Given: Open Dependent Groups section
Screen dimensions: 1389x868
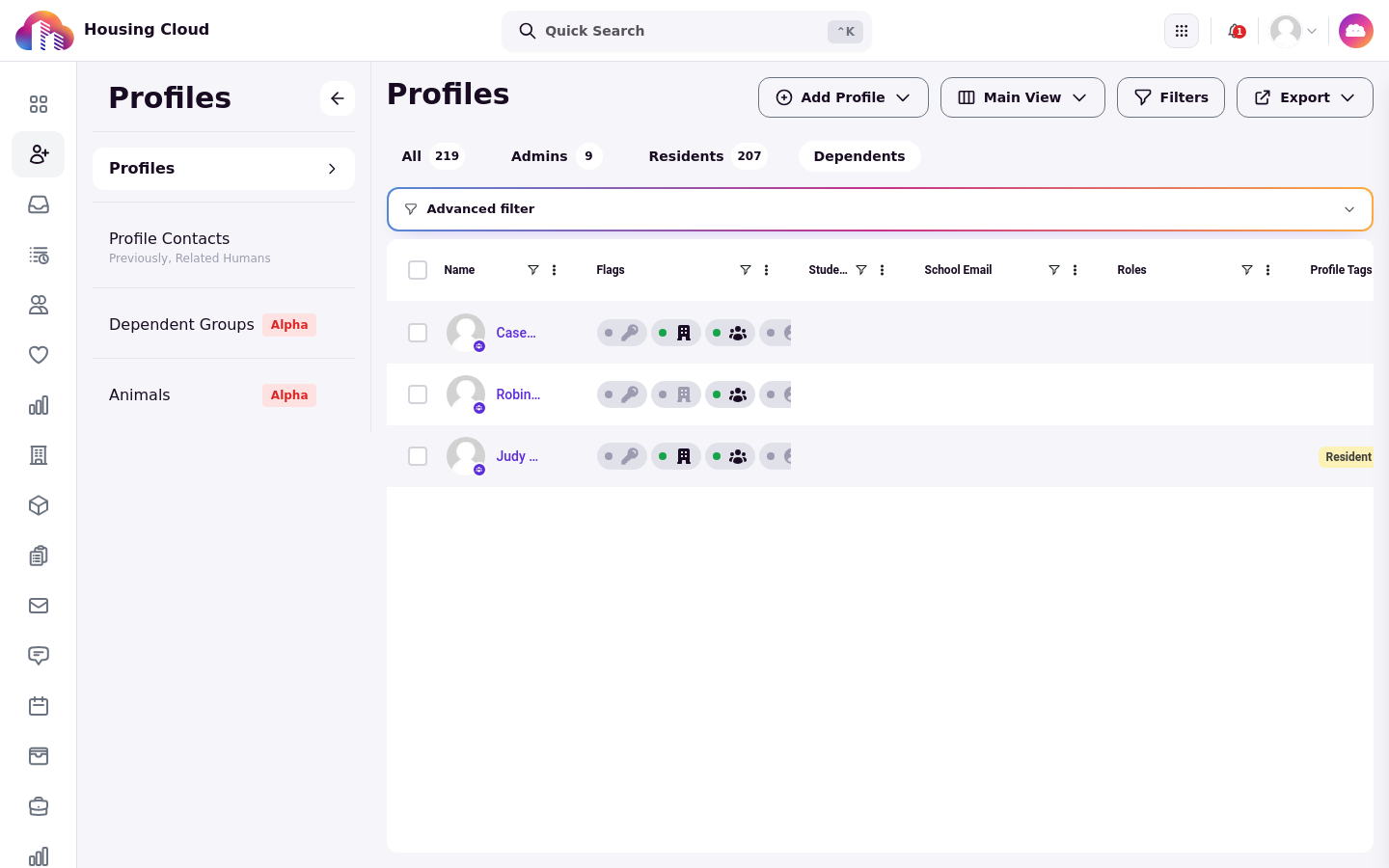Looking at the screenshot, I should point(224,324).
